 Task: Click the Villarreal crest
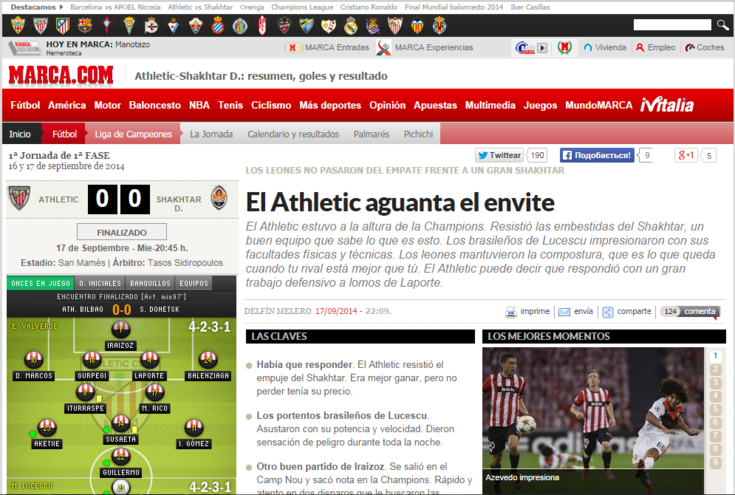pyautogui.click(x=440, y=25)
